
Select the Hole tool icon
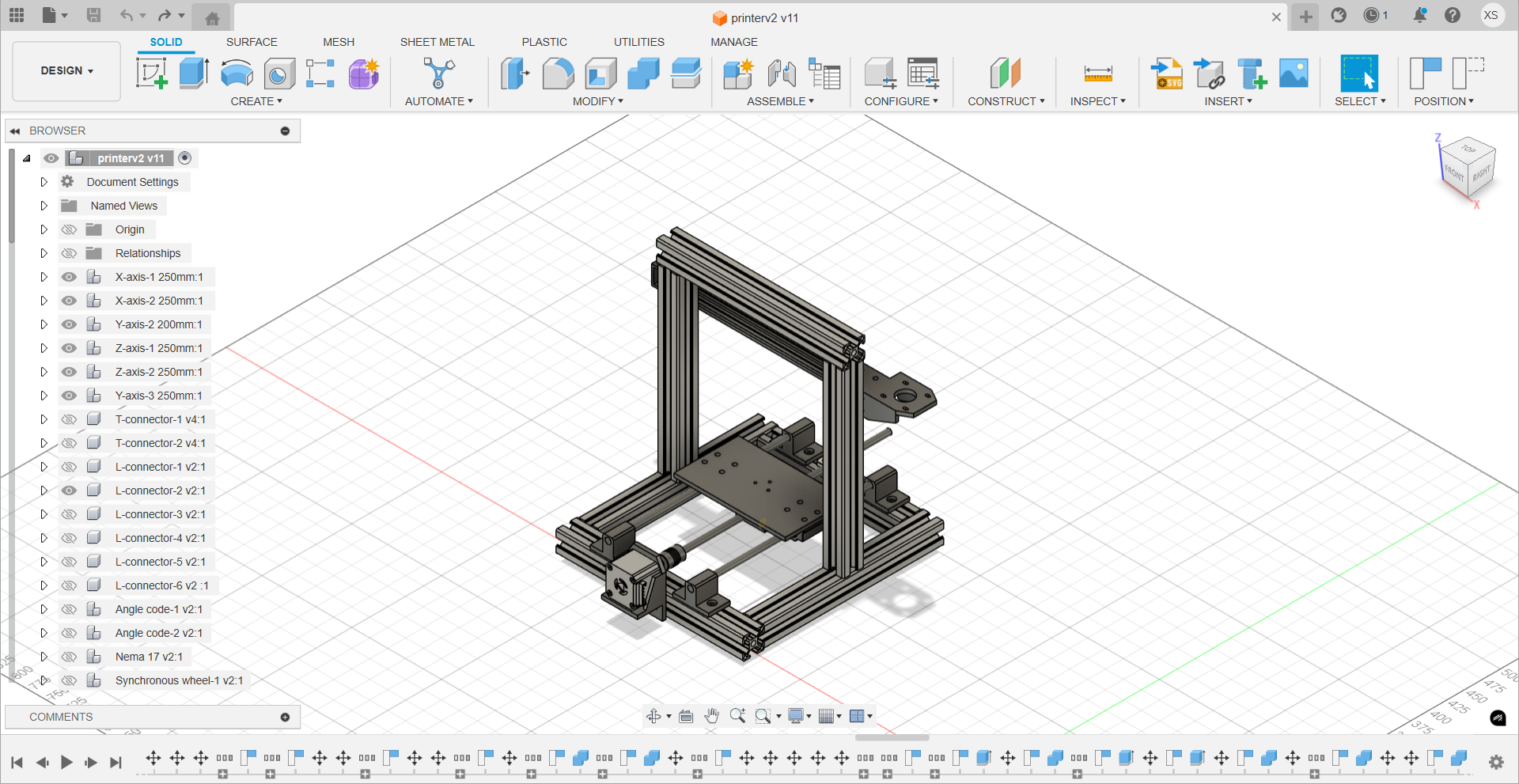[x=279, y=74]
